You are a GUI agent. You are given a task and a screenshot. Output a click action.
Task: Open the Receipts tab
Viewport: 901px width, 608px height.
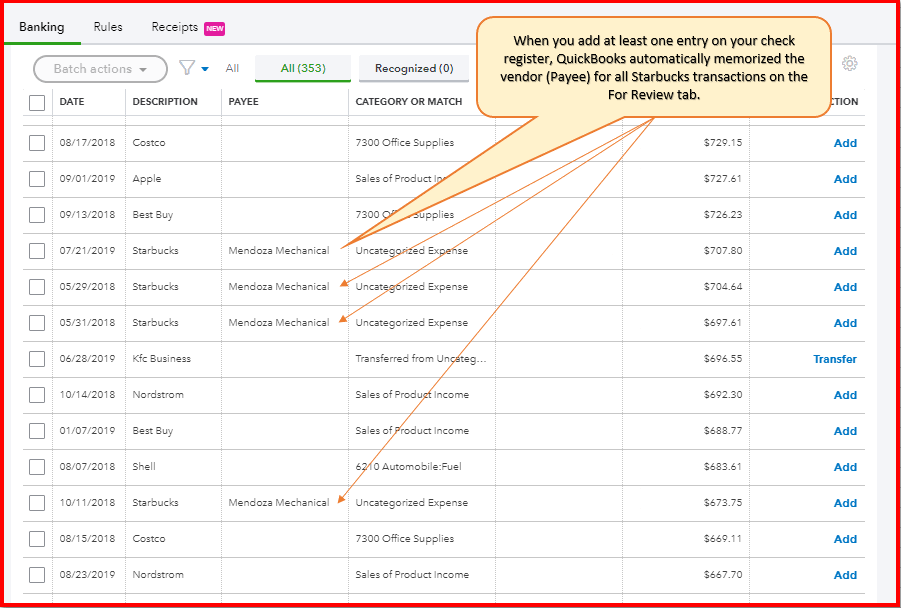(x=175, y=27)
